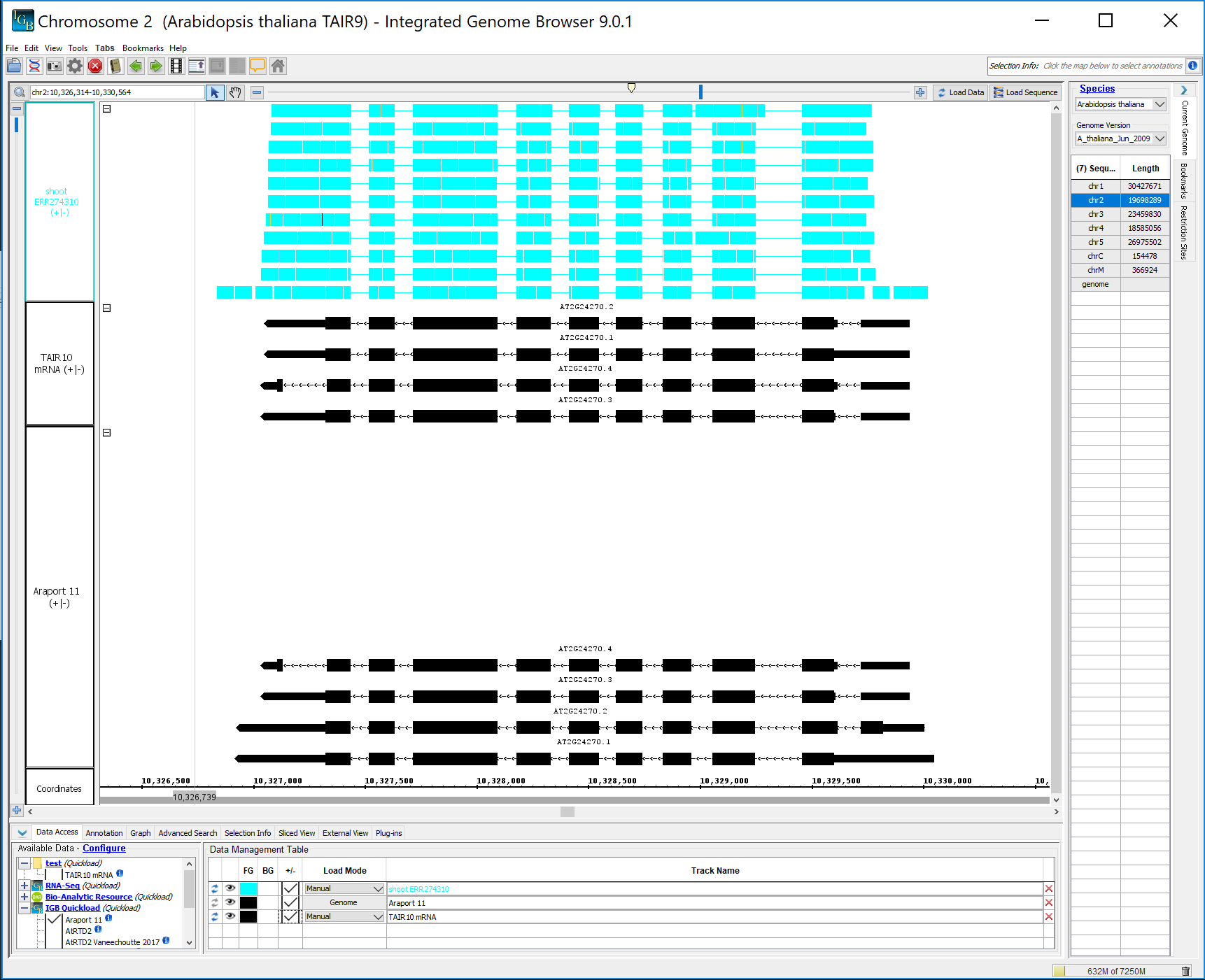1205x980 pixels.
Task: Toggle +/- checkbox for TAIR10 mRNA track
Action: click(x=290, y=916)
